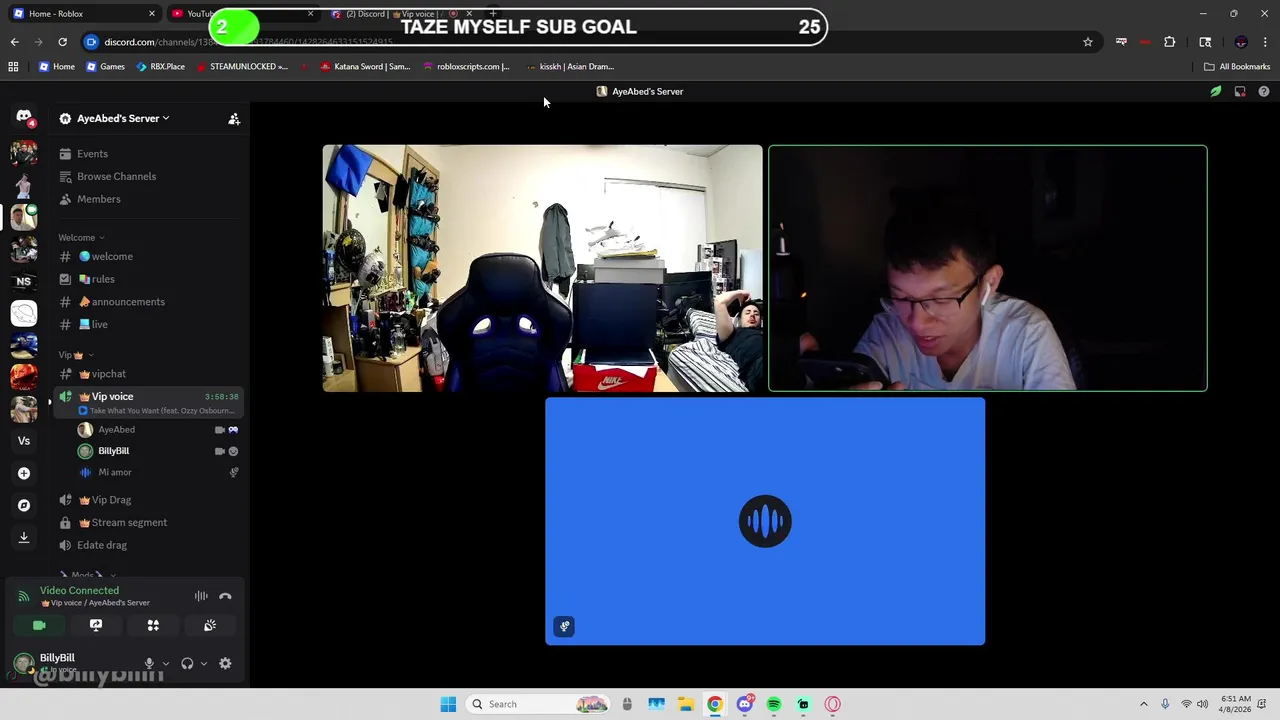This screenshot has width=1280, height=720.
Task: Open Opera GX from taskbar
Action: pos(833,704)
